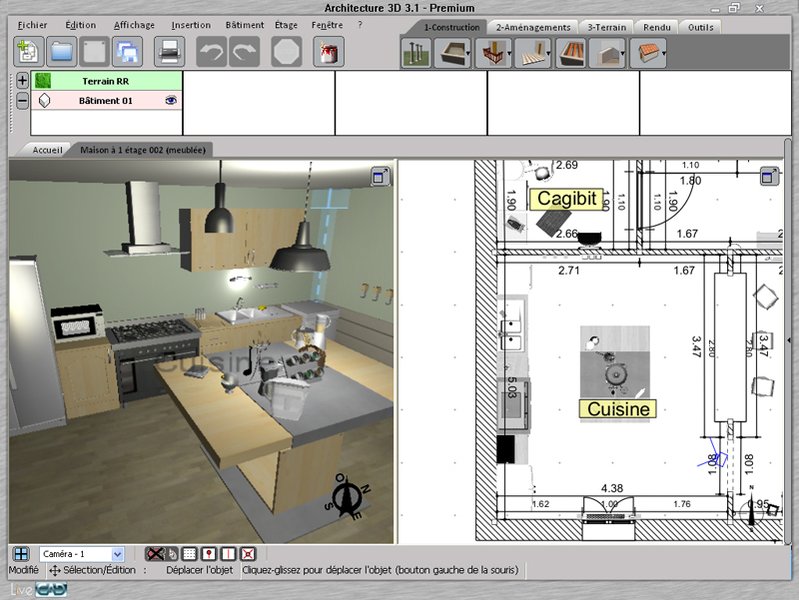Viewport: 799px width, 600px height.
Task: Select the Cuisine room label
Action: pyautogui.click(x=618, y=408)
